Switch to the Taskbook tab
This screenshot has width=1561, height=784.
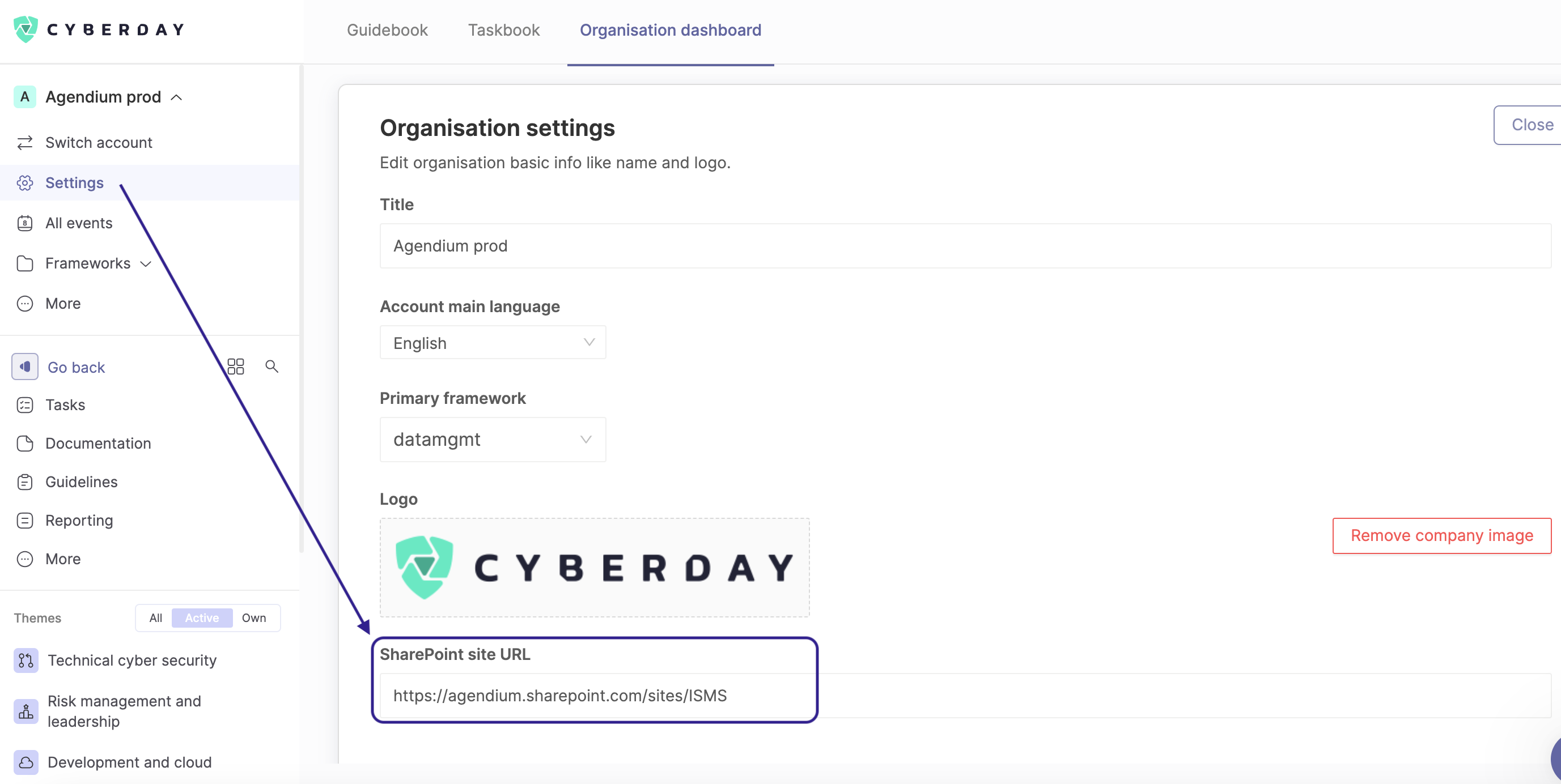503,30
